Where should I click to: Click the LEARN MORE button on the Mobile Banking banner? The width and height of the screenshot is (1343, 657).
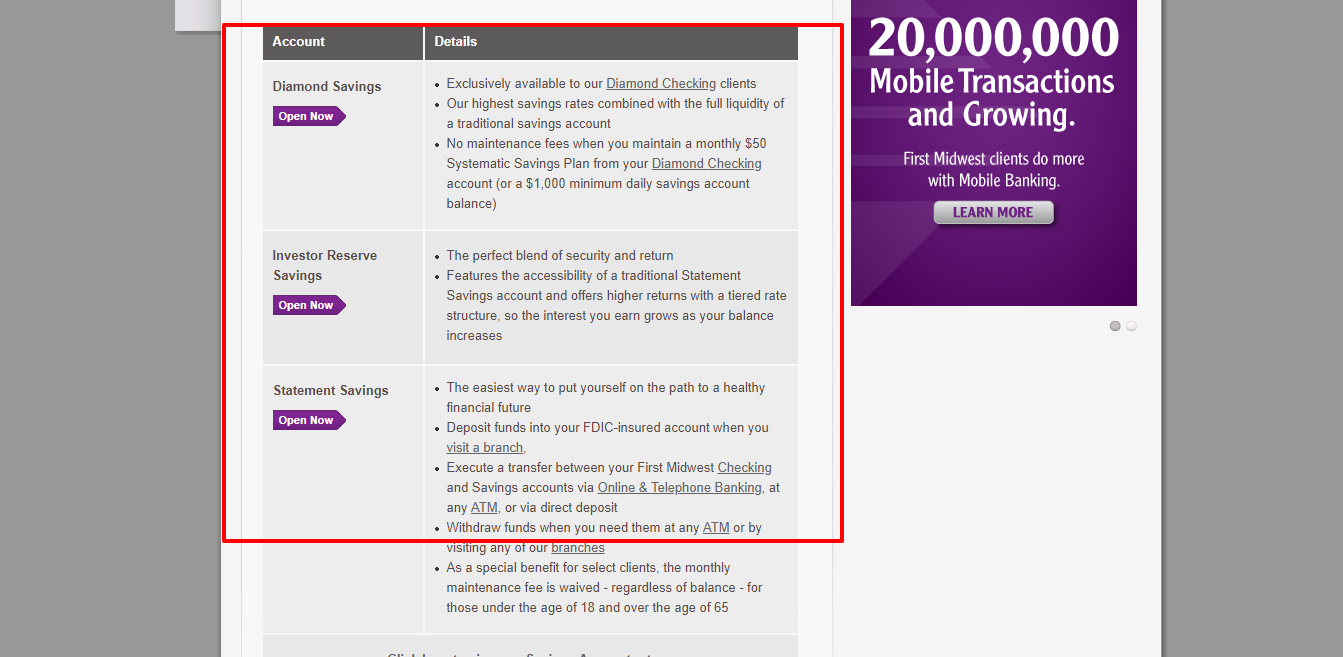coord(993,212)
